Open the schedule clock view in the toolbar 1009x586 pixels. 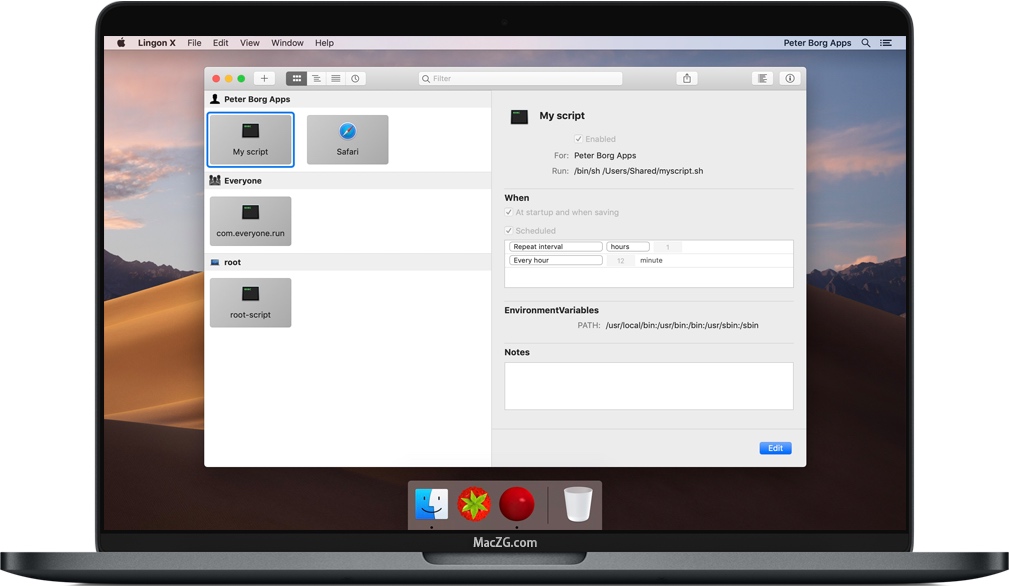356,77
